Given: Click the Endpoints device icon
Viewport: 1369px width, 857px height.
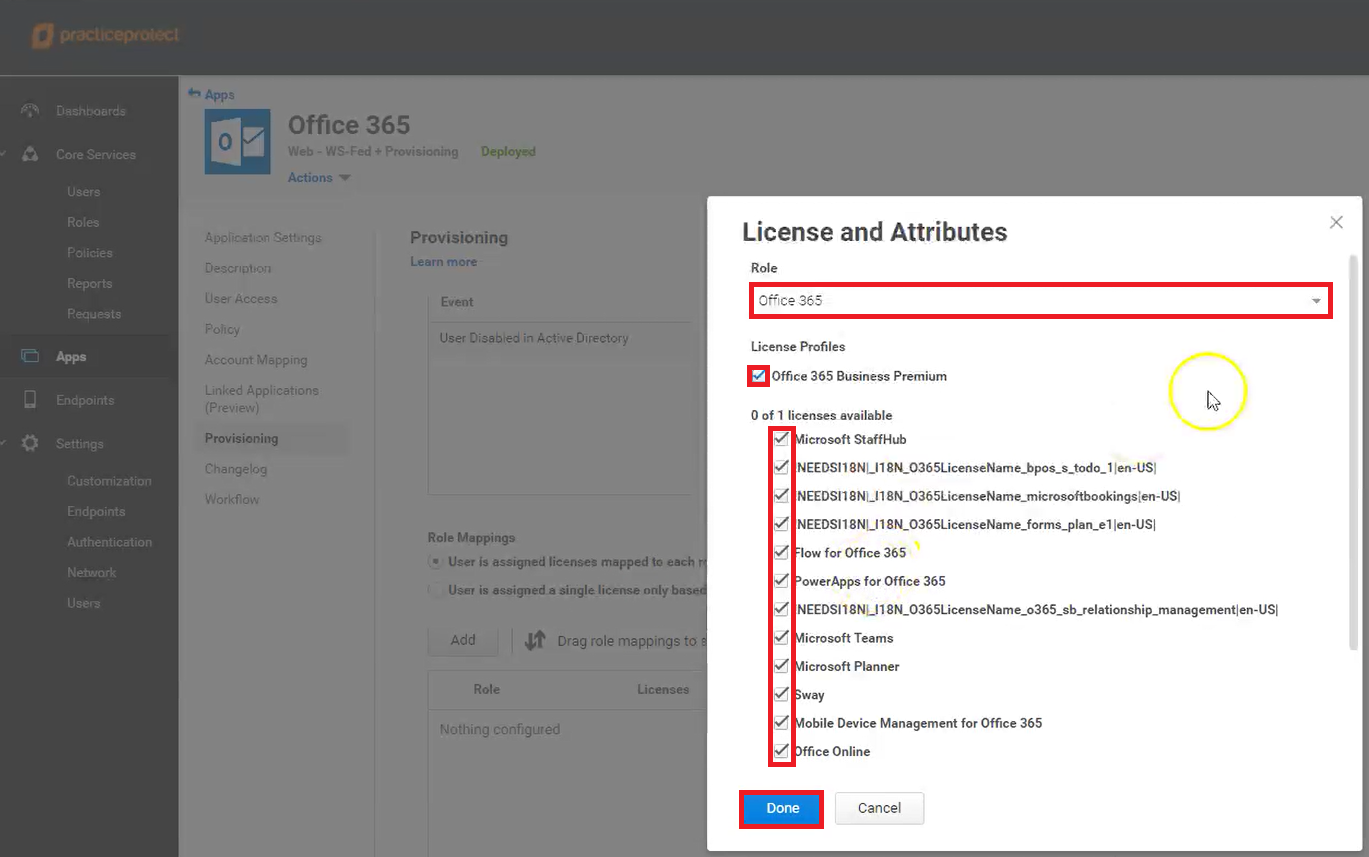Looking at the screenshot, I should tap(30, 400).
